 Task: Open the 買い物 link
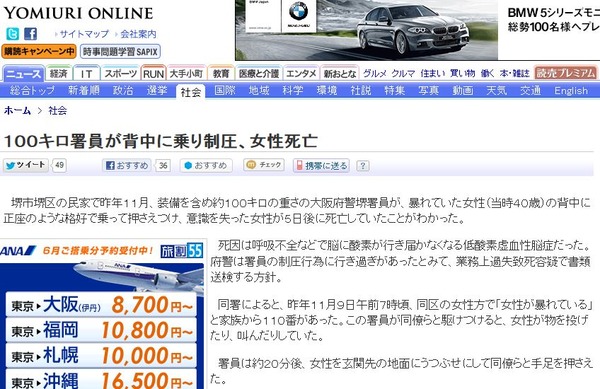point(462,73)
